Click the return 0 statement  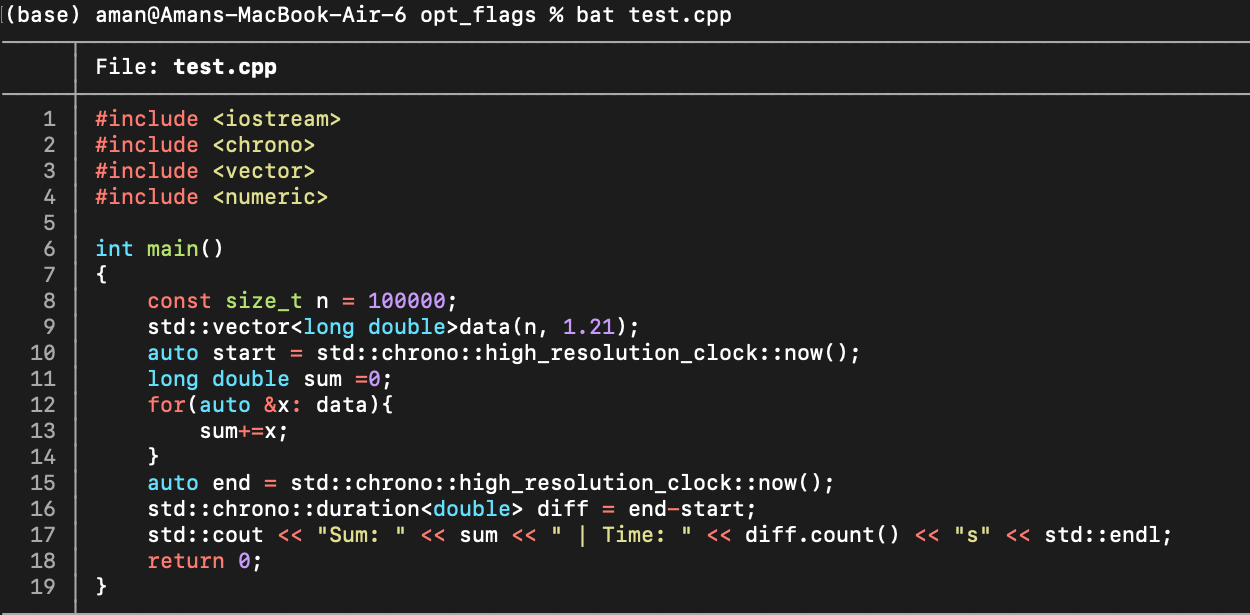(203, 561)
